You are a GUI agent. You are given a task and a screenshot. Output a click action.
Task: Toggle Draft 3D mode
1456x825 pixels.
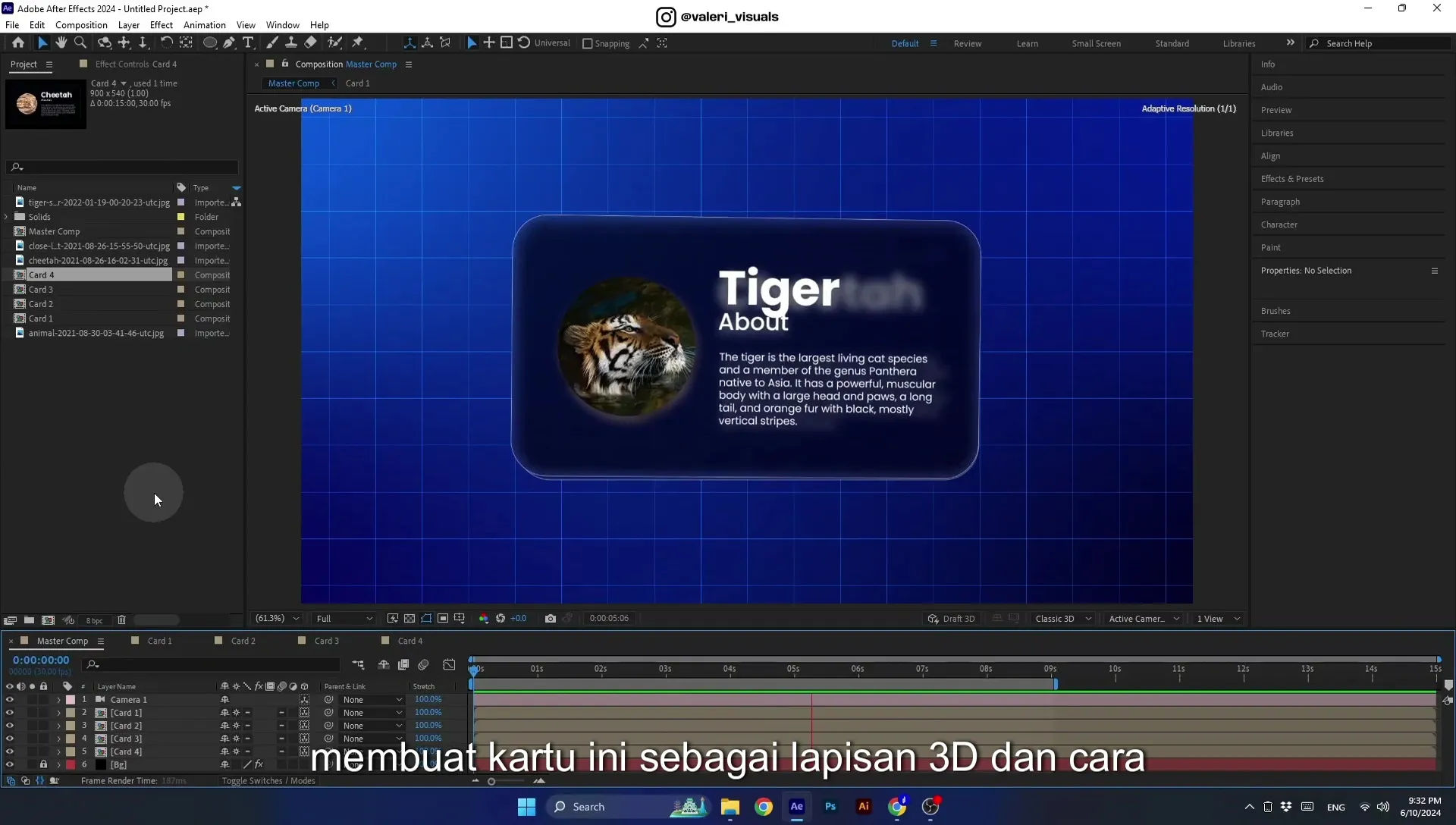point(952,619)
